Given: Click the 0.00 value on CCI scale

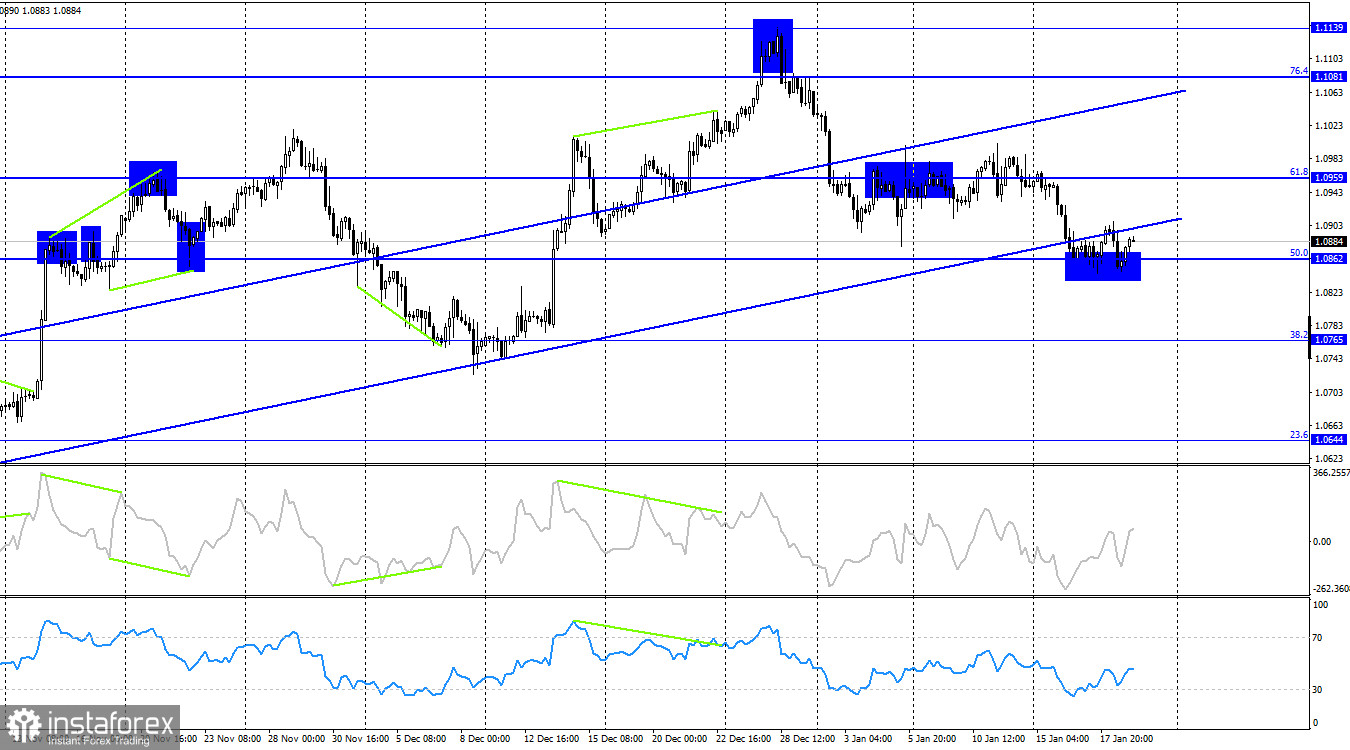Looking at the screenshot, I should (1324, 541).
